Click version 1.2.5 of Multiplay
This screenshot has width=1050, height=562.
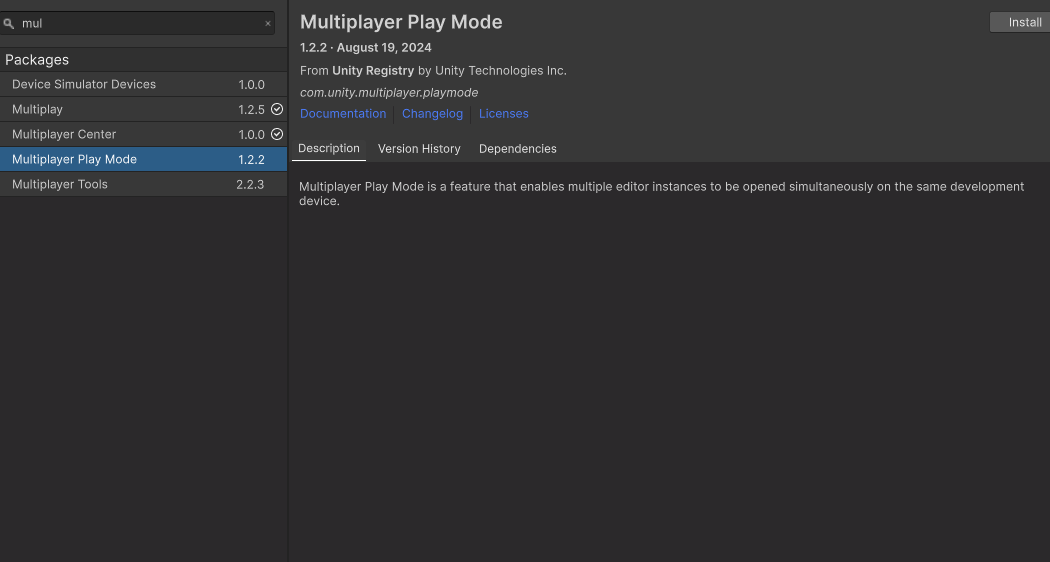tap(251, 109)
